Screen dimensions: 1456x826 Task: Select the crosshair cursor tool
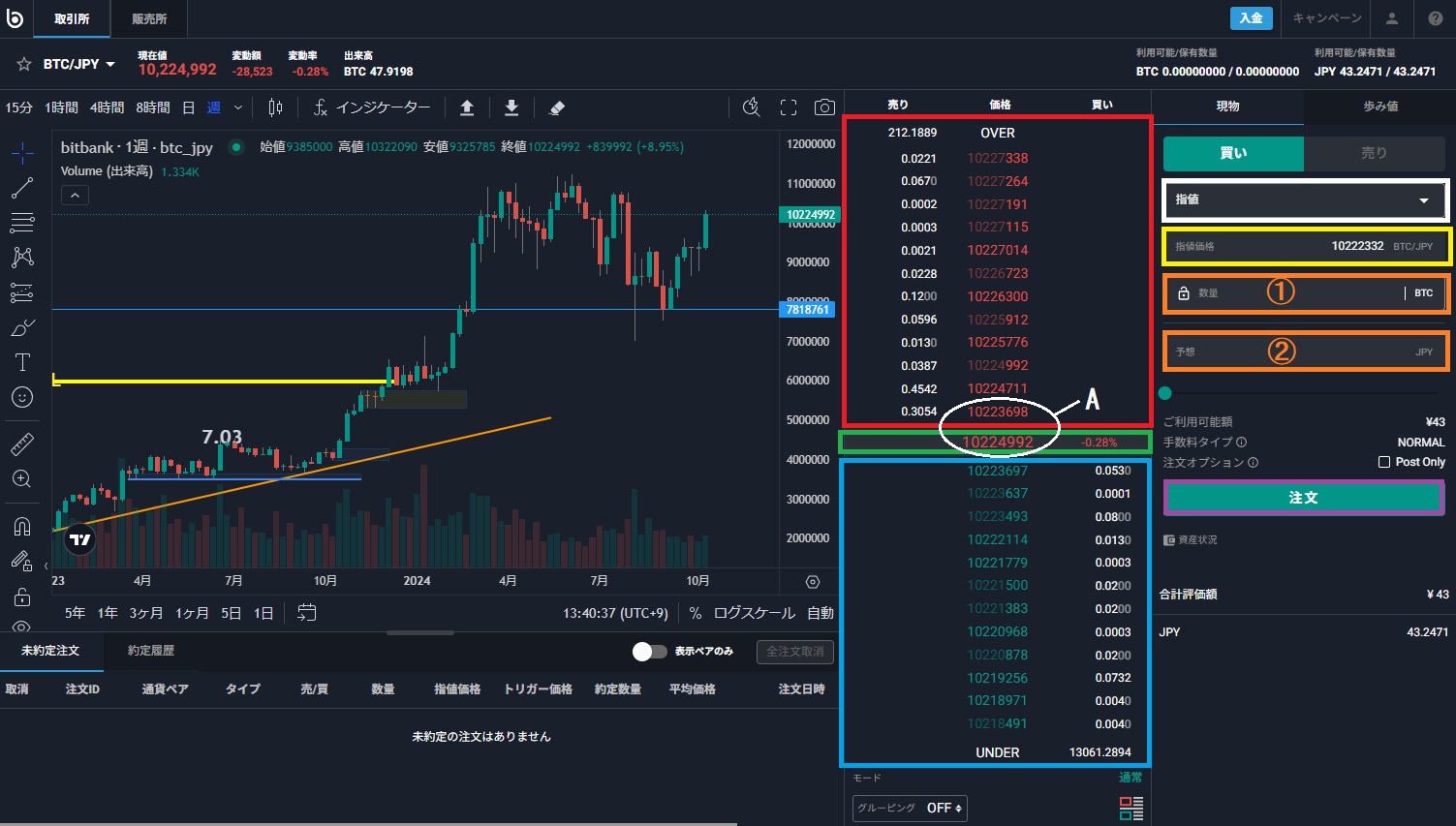click(22, 152)
